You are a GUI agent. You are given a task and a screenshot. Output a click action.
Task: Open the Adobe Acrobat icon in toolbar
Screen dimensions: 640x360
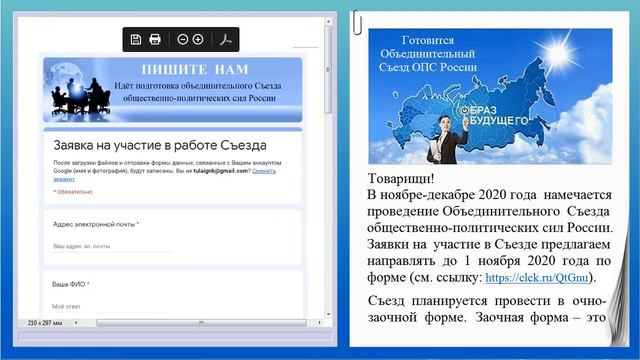(x=225, y=39)
